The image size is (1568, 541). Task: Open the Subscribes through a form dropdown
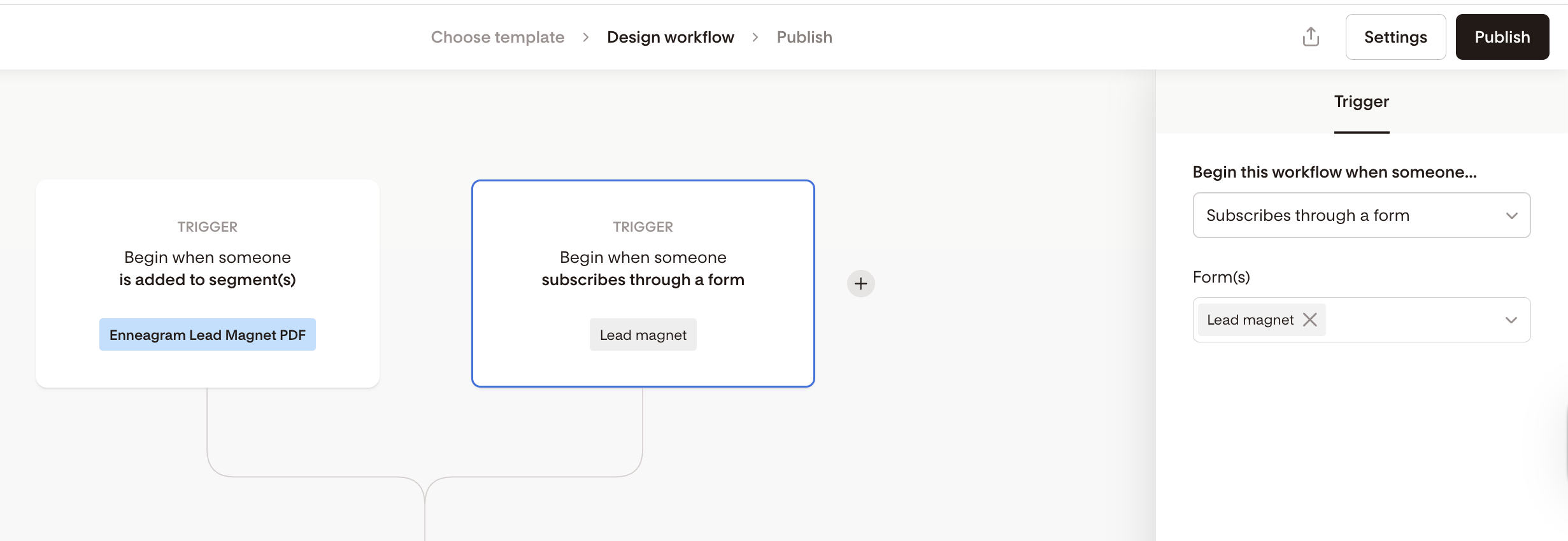(1361, 215)
